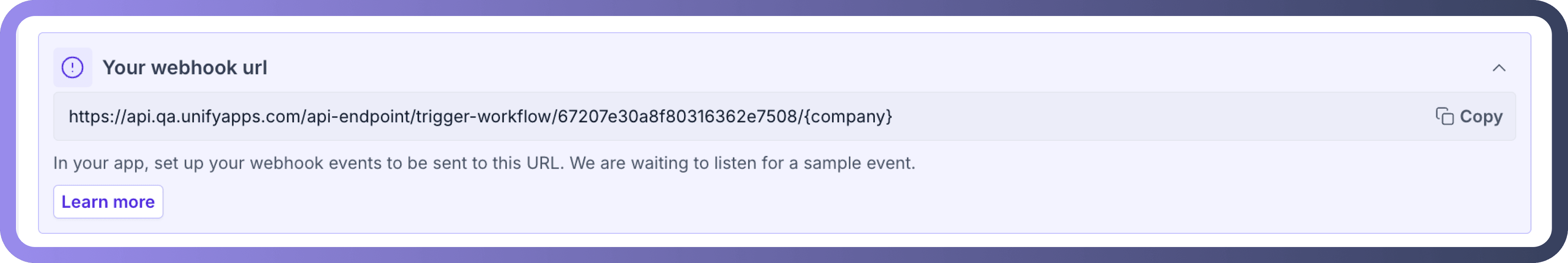
Task: Click the word "url" in heading
Action: 254,68
